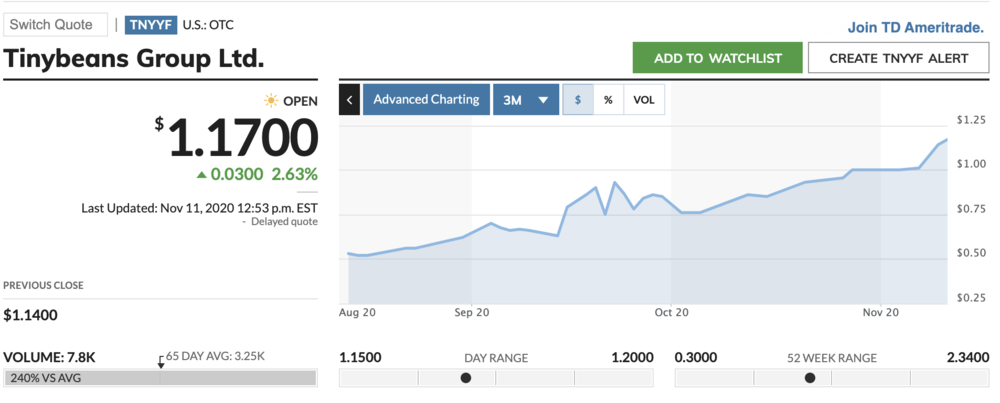Screen dimensions: 1000x403
Task: Click the day range position dot
Action: [465, 378]
